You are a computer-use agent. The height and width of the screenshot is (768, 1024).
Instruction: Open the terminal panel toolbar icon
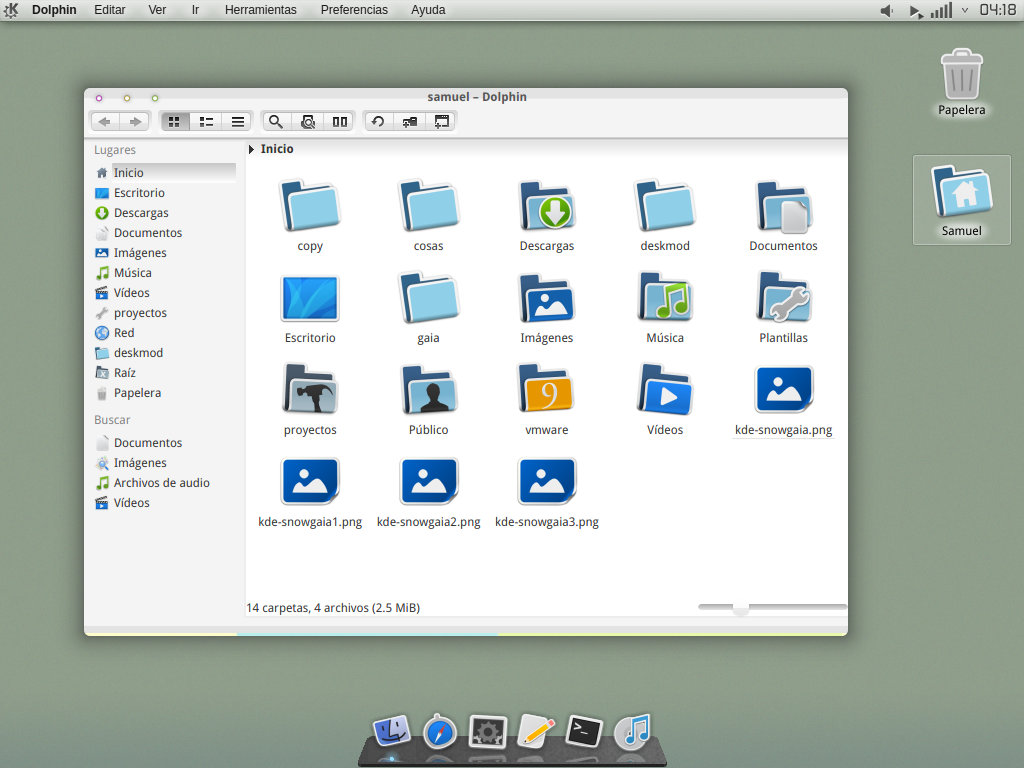click(x=442, y=121)
